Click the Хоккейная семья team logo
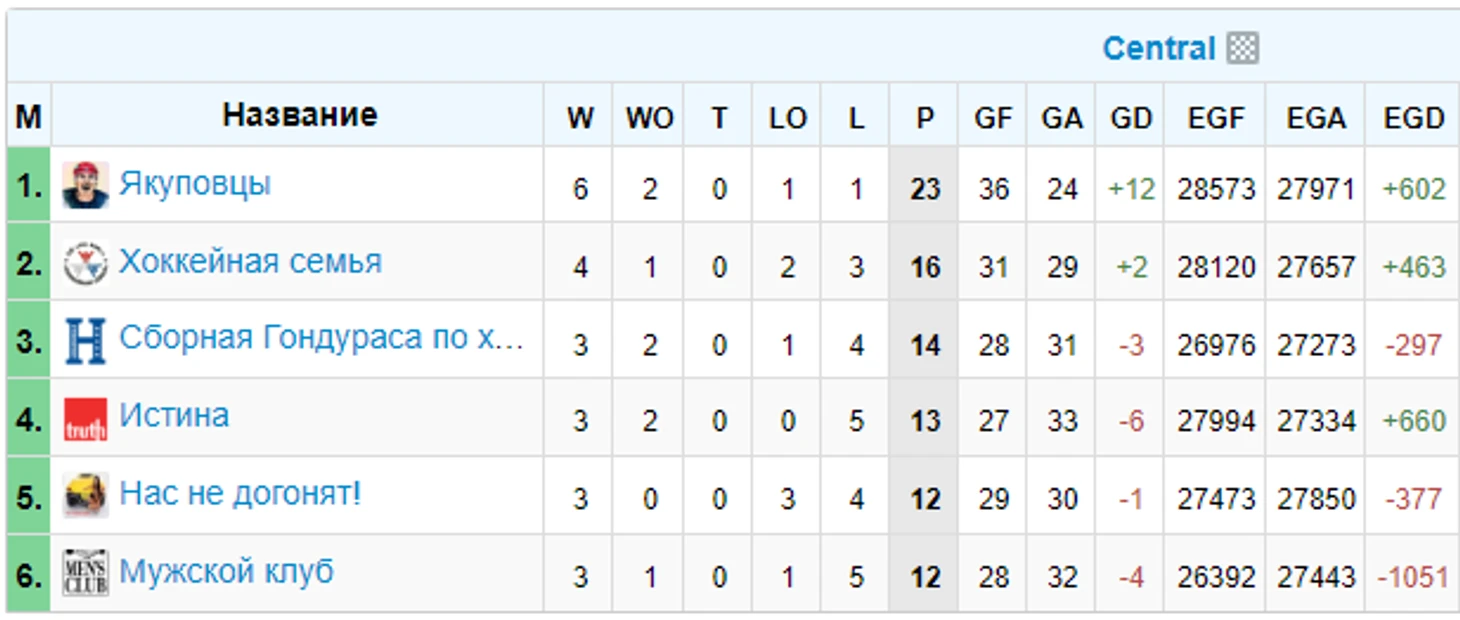 pyautogui.click(x=85, y=263)
